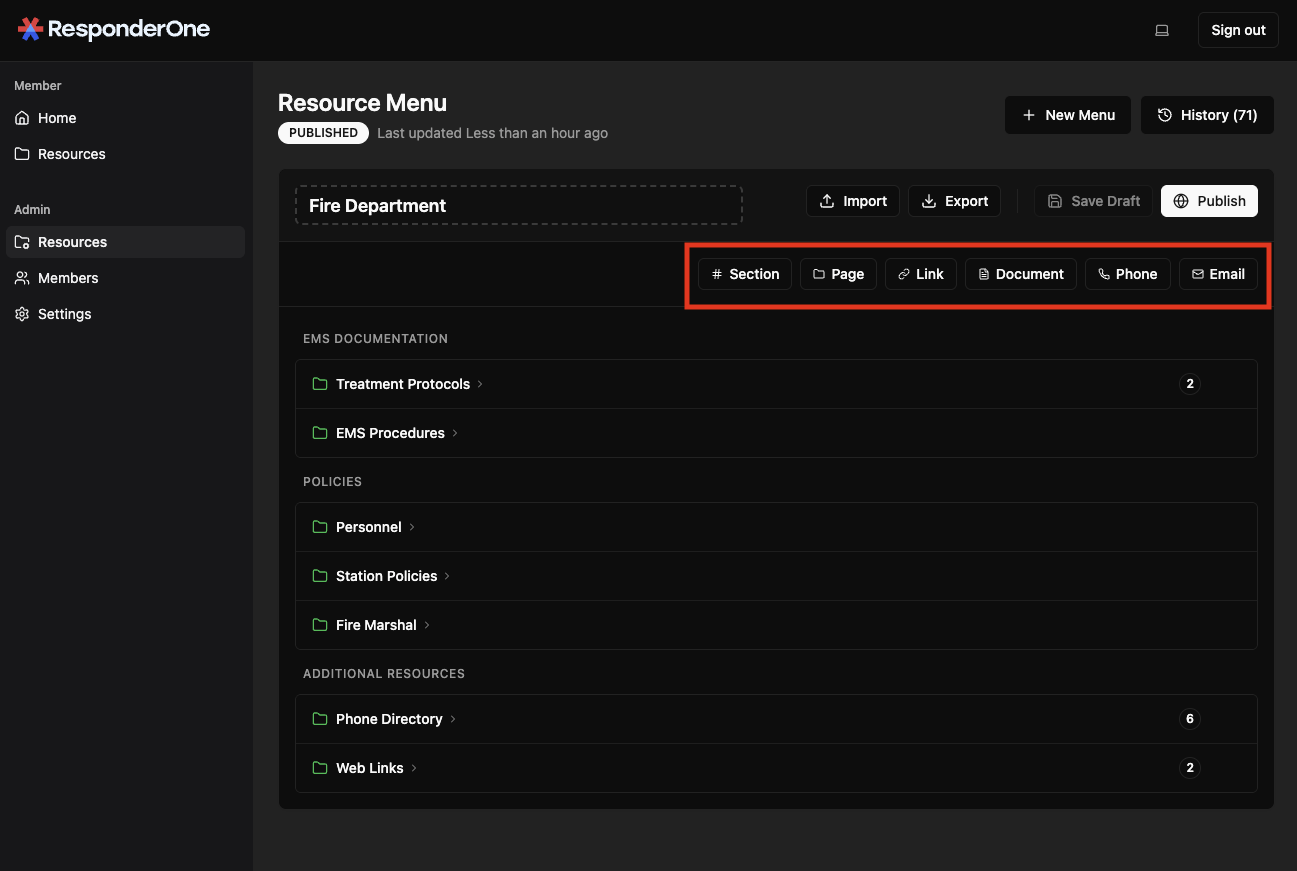Add a new Link element

[x=921, y=274]
